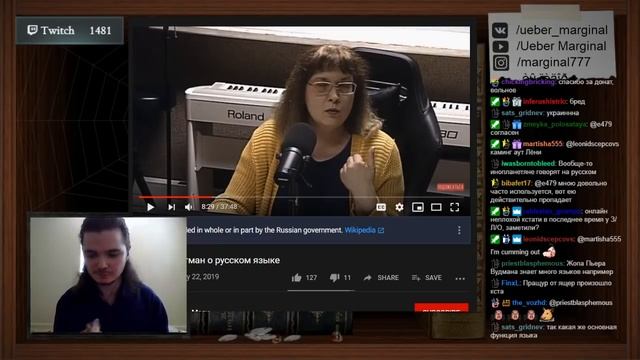The width and height of the screenshot is (640, 360).
Task: Toggle closed captions CC button
Action: (x=381, y=207)
